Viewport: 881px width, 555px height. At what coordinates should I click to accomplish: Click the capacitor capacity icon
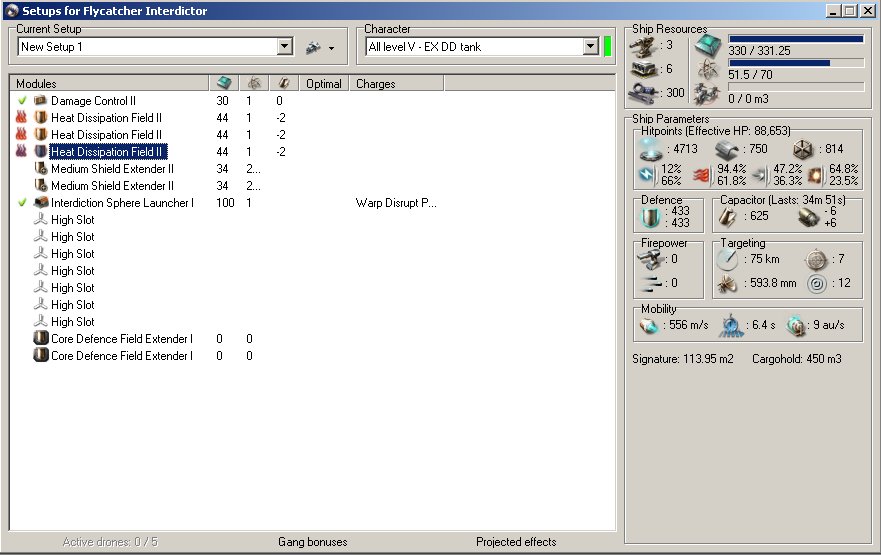[727, 217]
